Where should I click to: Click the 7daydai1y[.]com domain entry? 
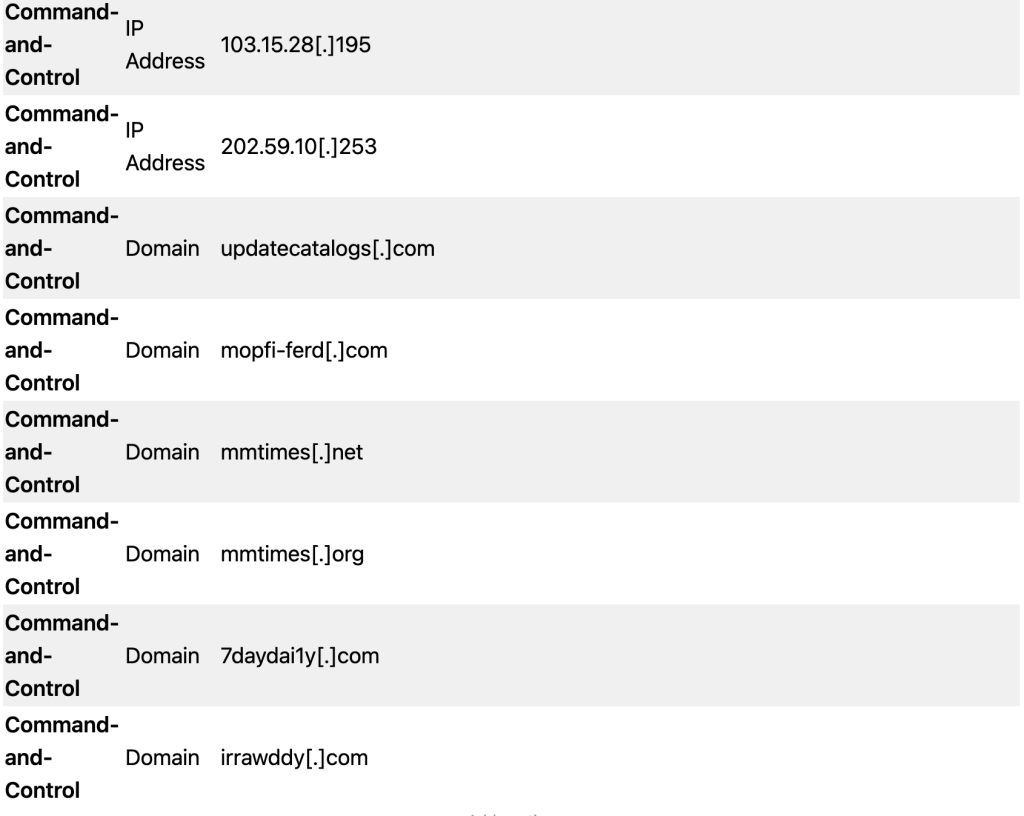[300, 656]
